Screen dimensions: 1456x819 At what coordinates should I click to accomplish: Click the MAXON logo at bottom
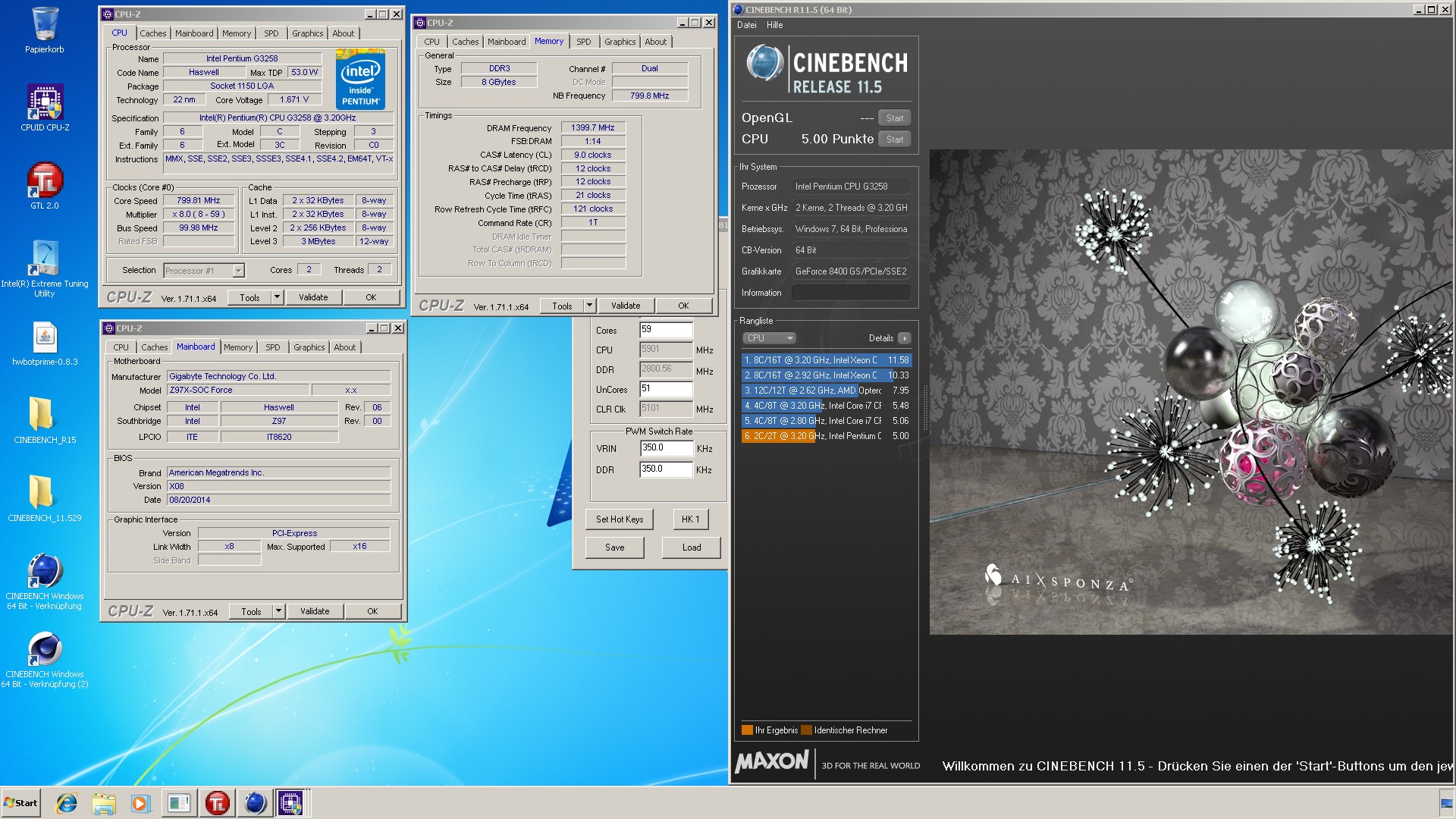(772, 761)
